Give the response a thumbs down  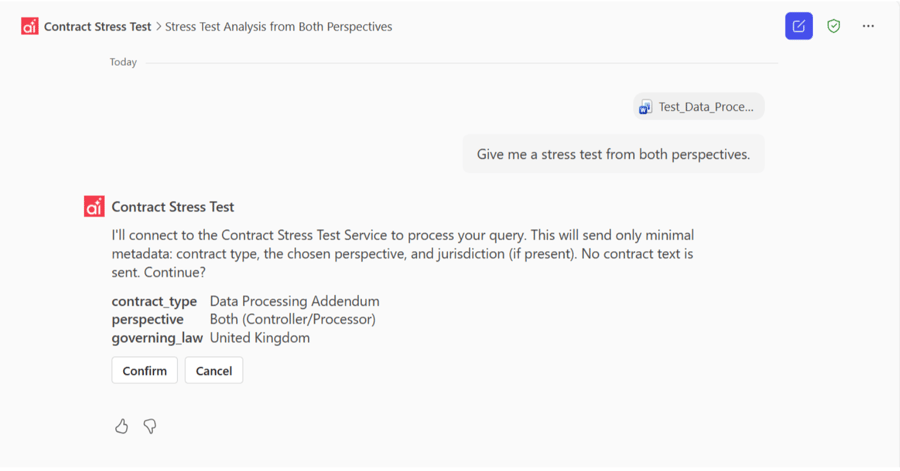(150, 426)
